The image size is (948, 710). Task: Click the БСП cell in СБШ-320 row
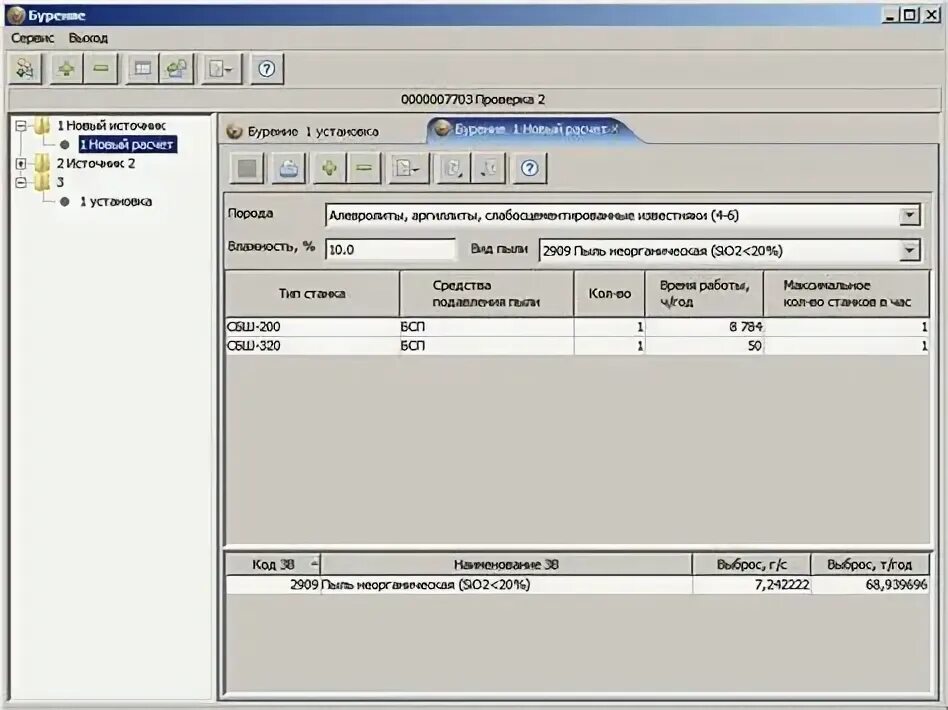[486, 346]
